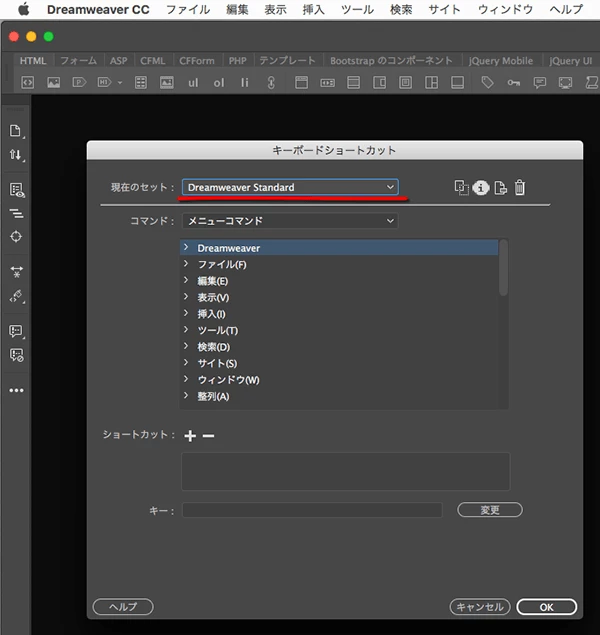Expand the ウィンドウ(W) command group

186,379
